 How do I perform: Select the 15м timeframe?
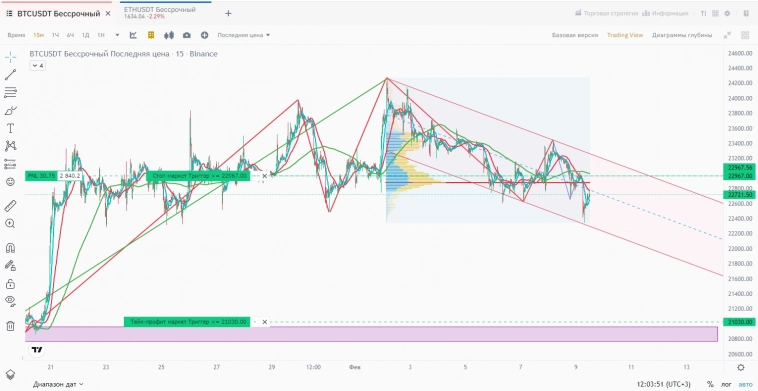click(x=39, y=35)
